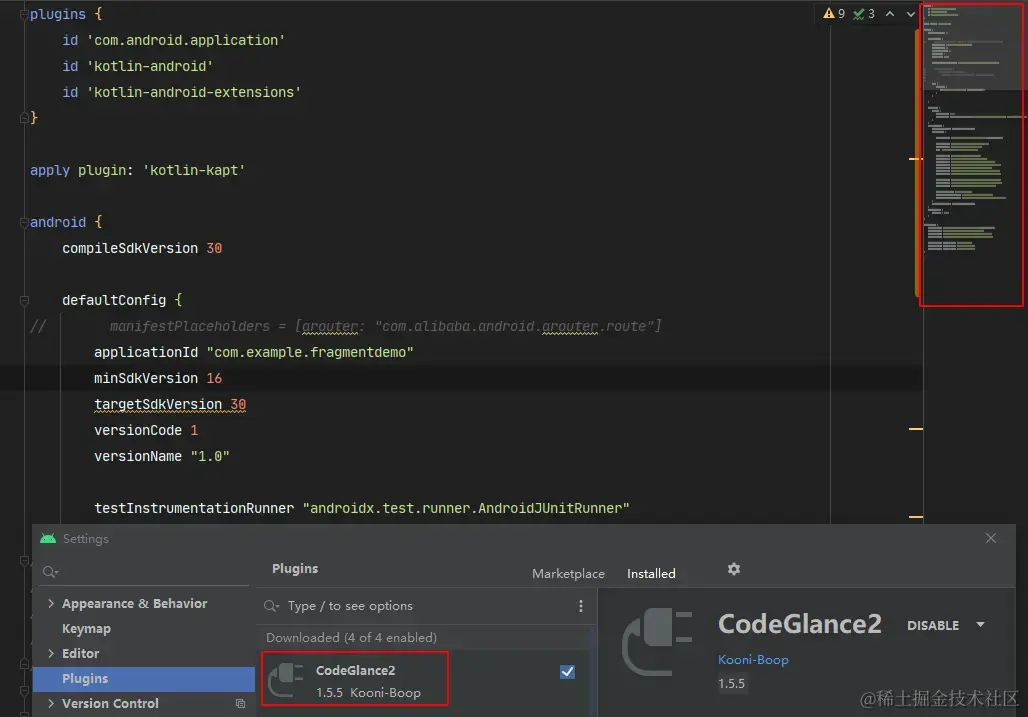
Task: Collapse the android code block
Action: click(x=24, y=222)
